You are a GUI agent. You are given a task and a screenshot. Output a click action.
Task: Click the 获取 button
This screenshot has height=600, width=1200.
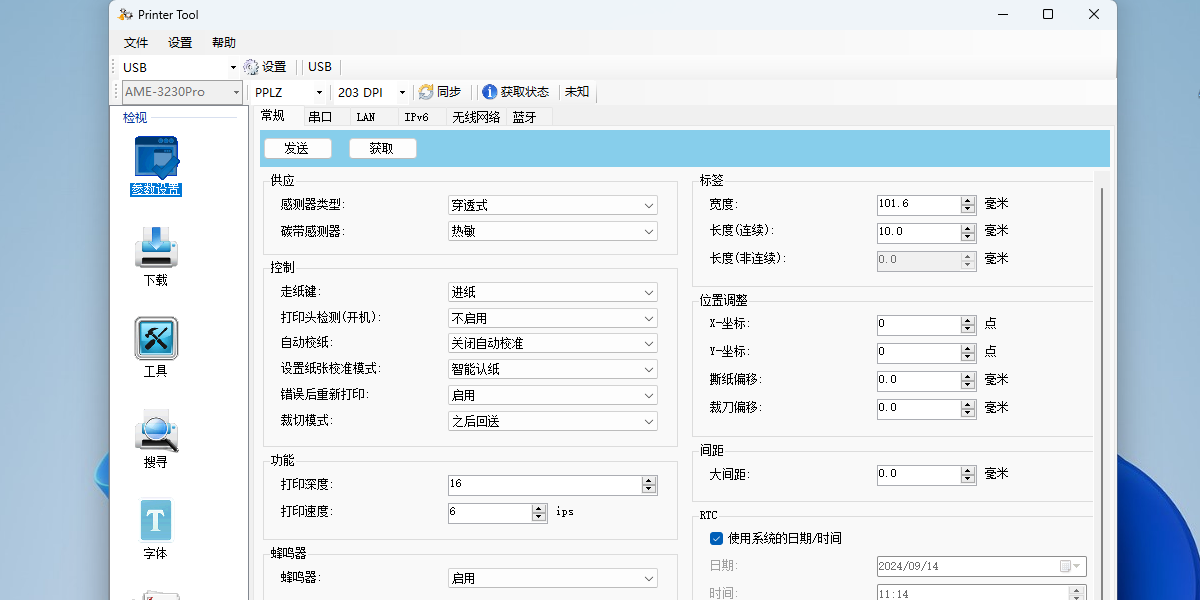[x=382, y=148]
